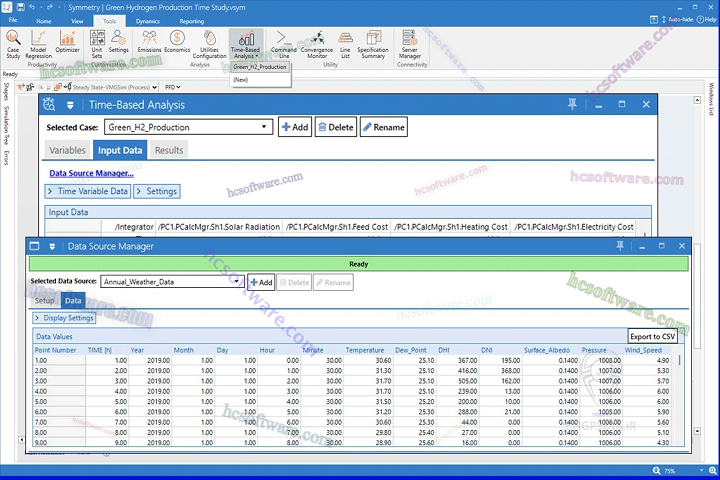Click the DNI column header
Screen dimensions: 720x480
(487, 350)
